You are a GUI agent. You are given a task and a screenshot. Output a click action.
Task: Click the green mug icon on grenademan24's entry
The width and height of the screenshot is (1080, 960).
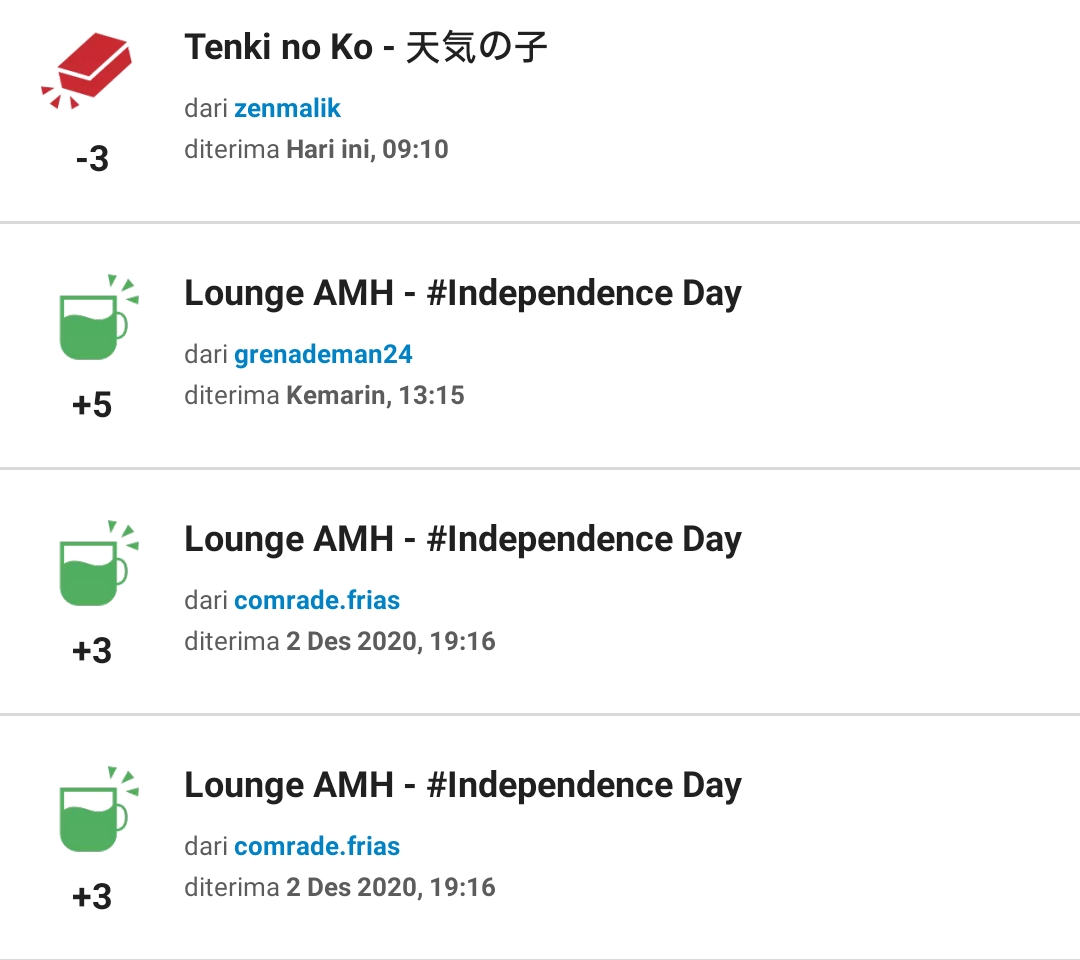(93, 320)
